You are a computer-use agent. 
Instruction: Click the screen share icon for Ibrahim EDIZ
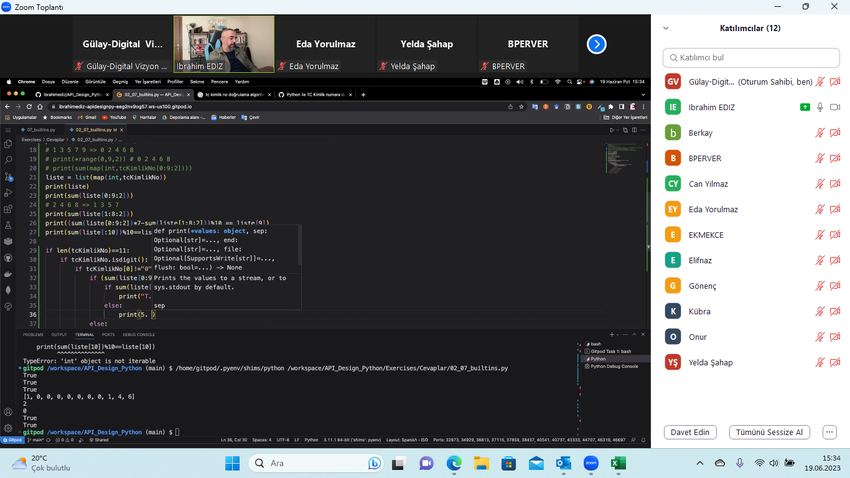(805, 107)
